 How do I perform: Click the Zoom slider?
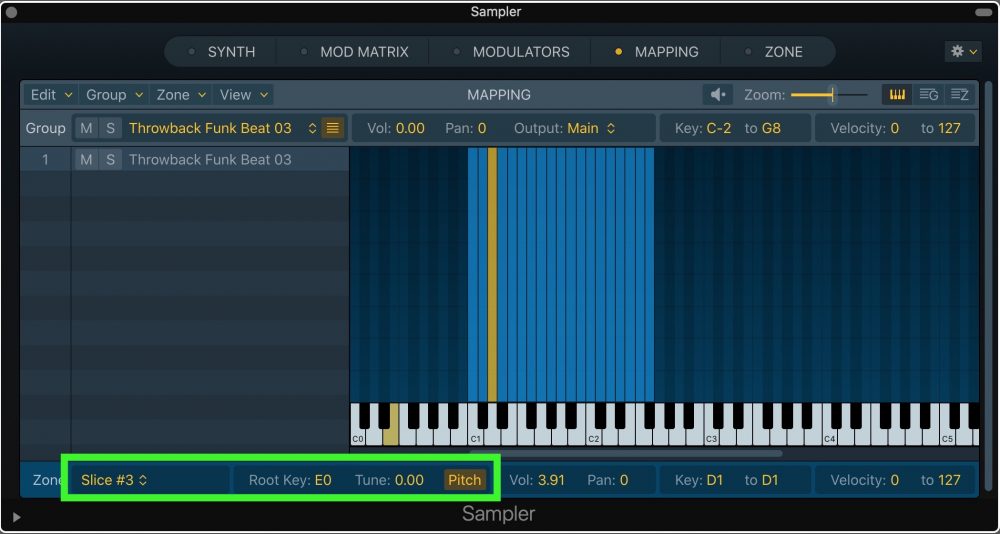(x=829, y=95)
